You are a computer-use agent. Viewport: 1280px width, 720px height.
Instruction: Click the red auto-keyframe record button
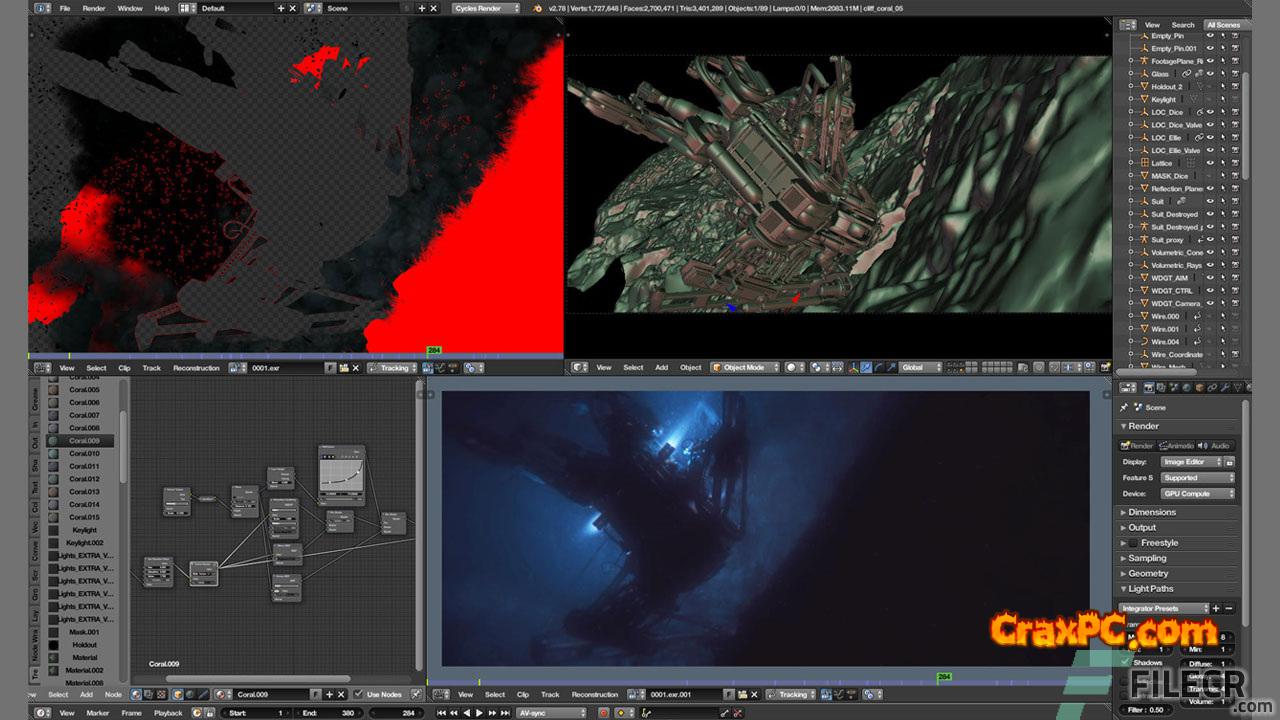(603, 713)
